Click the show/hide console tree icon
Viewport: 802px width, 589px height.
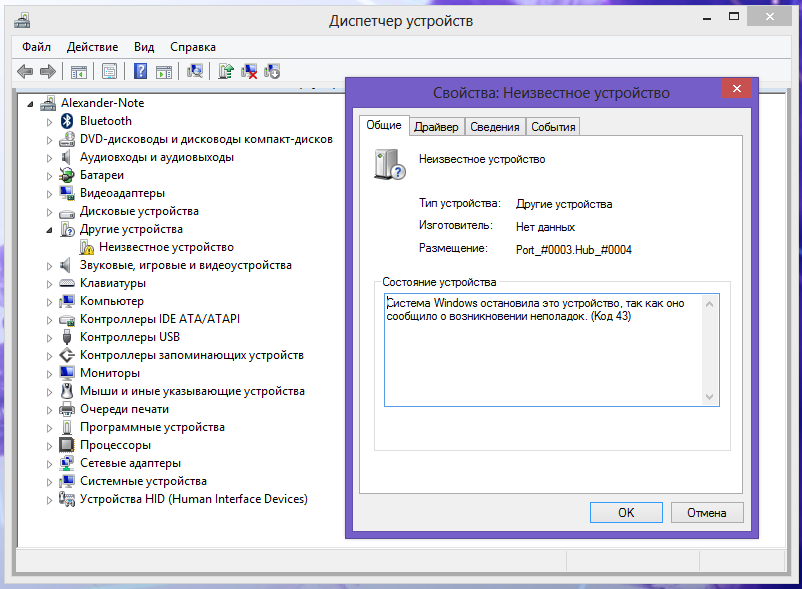click(78, 71)
